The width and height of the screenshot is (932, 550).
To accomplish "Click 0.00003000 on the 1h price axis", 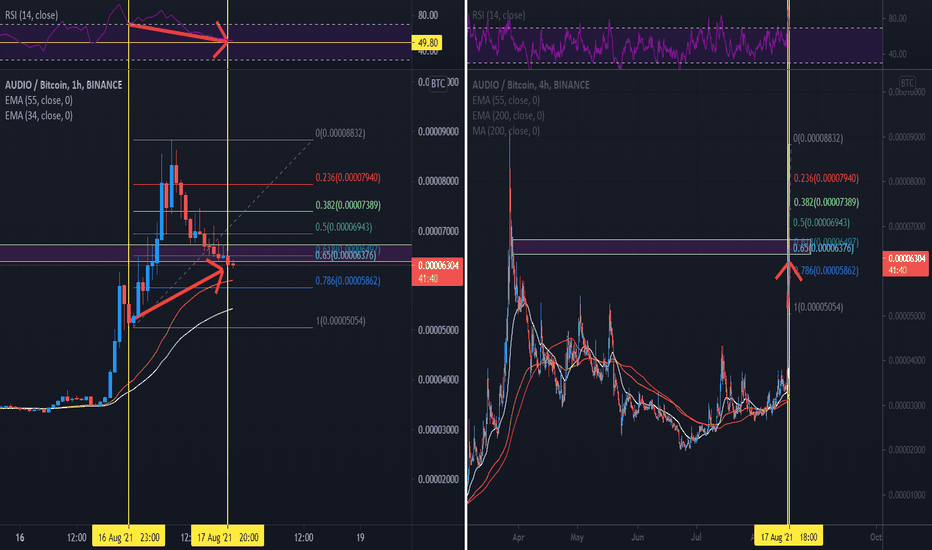I will tap(438, 430).
